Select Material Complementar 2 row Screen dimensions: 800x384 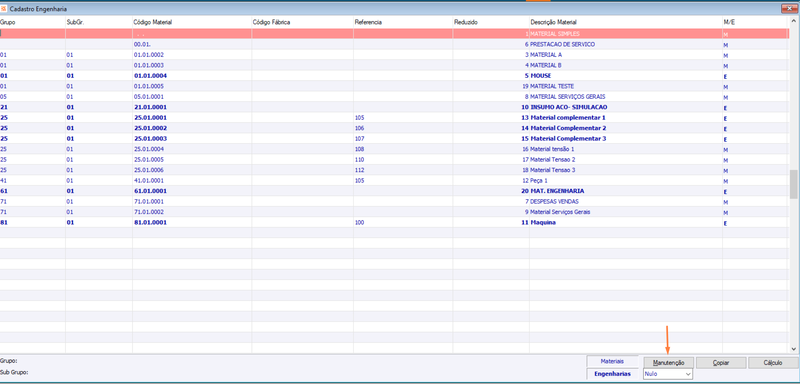(394, 128)
